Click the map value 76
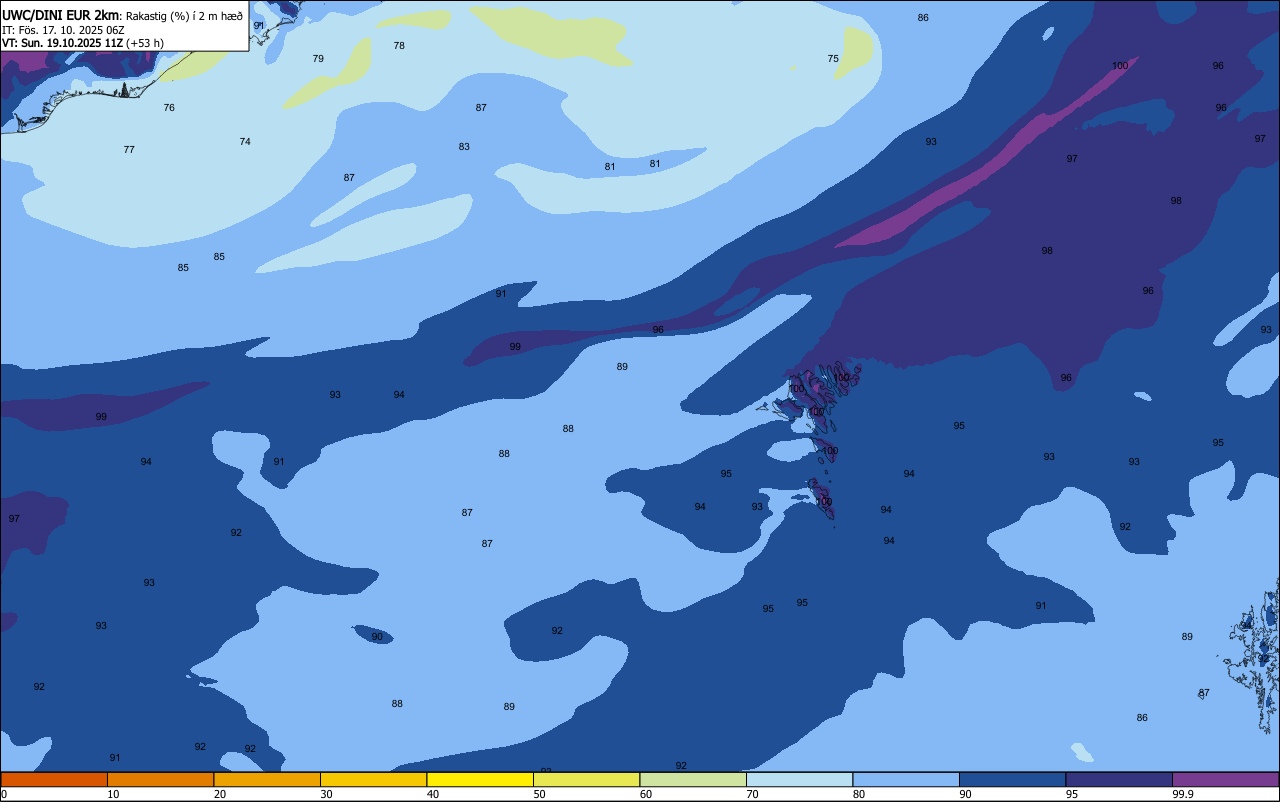Image resolution: width=1280 pixels, height=802 pixels. [169, 108]
